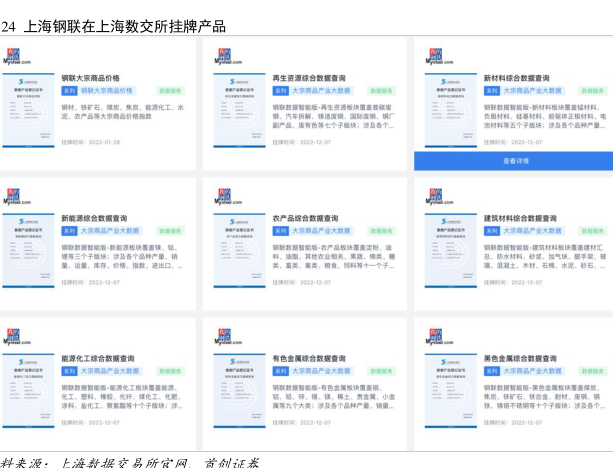Click the blue 查看详情 button
This screenshot has width=613, height=468.
[514, 161]
